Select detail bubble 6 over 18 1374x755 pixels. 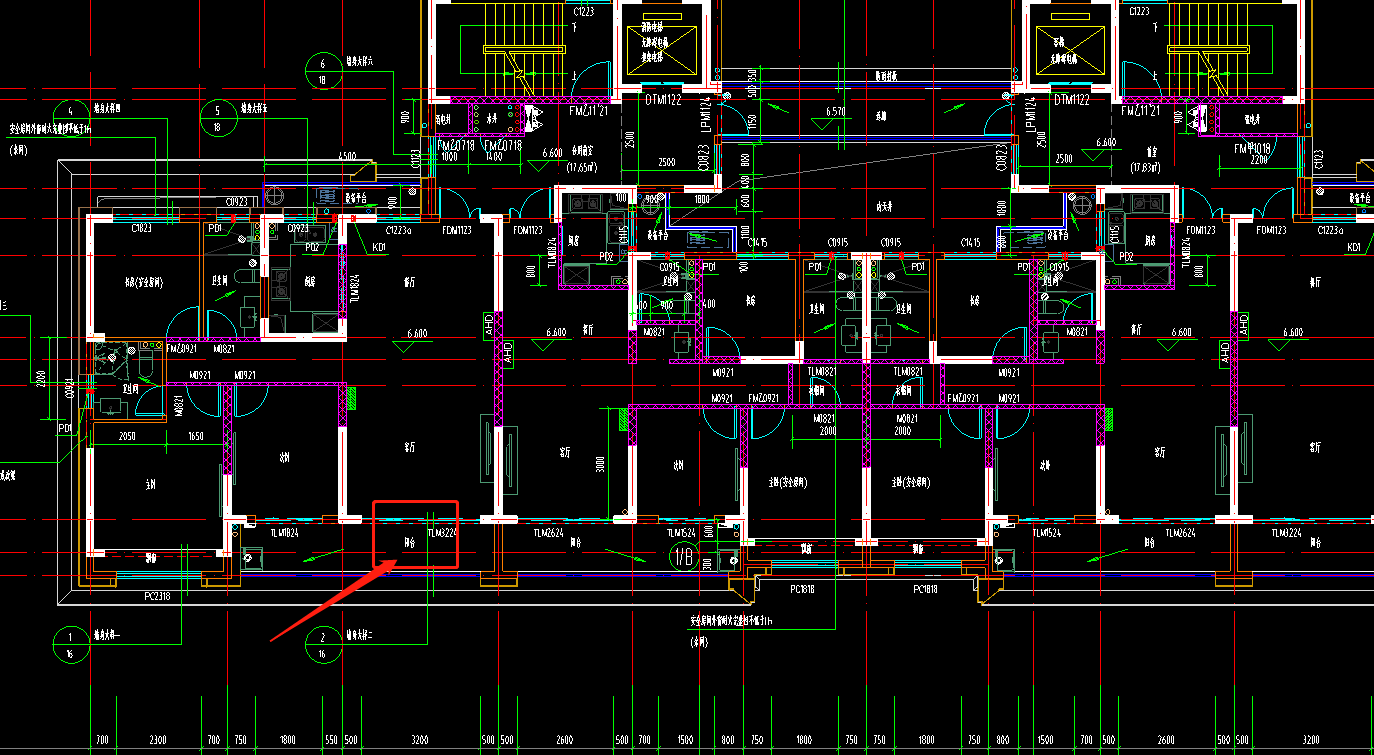(322, 71)
